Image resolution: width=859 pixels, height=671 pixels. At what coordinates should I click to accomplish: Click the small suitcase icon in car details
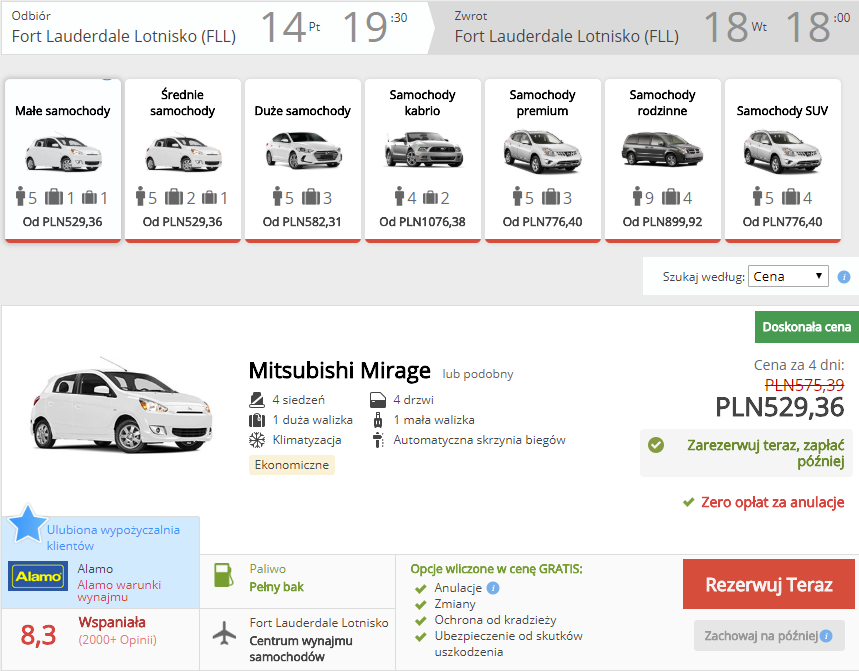coord(378,420)
